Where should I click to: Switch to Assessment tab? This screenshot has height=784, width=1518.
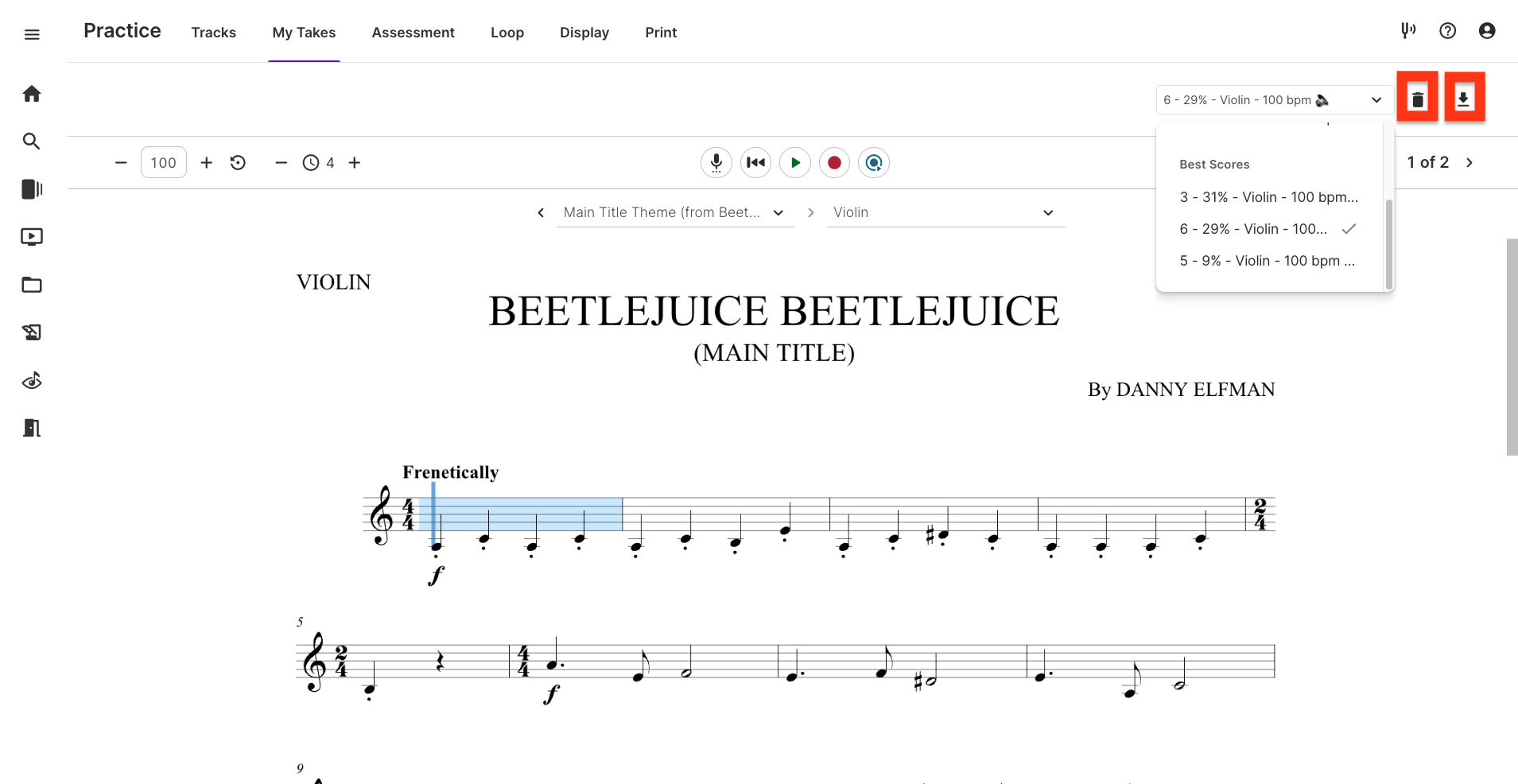[x=413, y=33]
